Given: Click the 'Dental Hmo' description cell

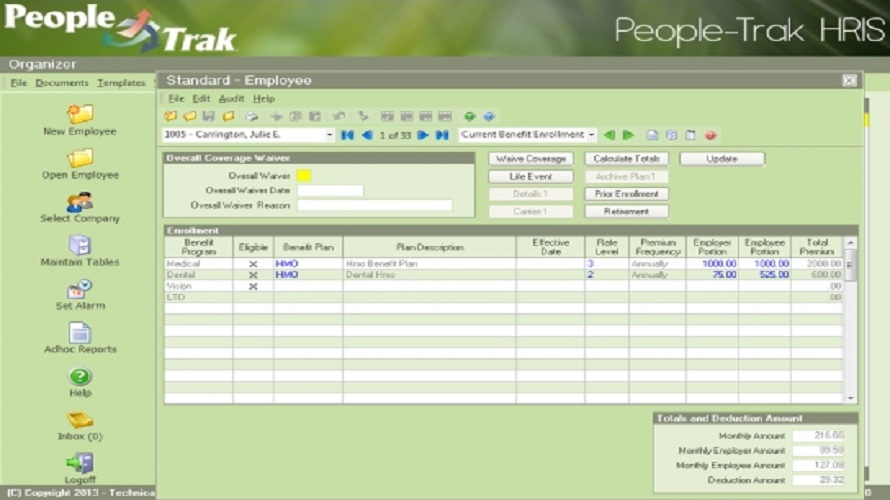Looking at the screenshot, I should click(430, 275).
